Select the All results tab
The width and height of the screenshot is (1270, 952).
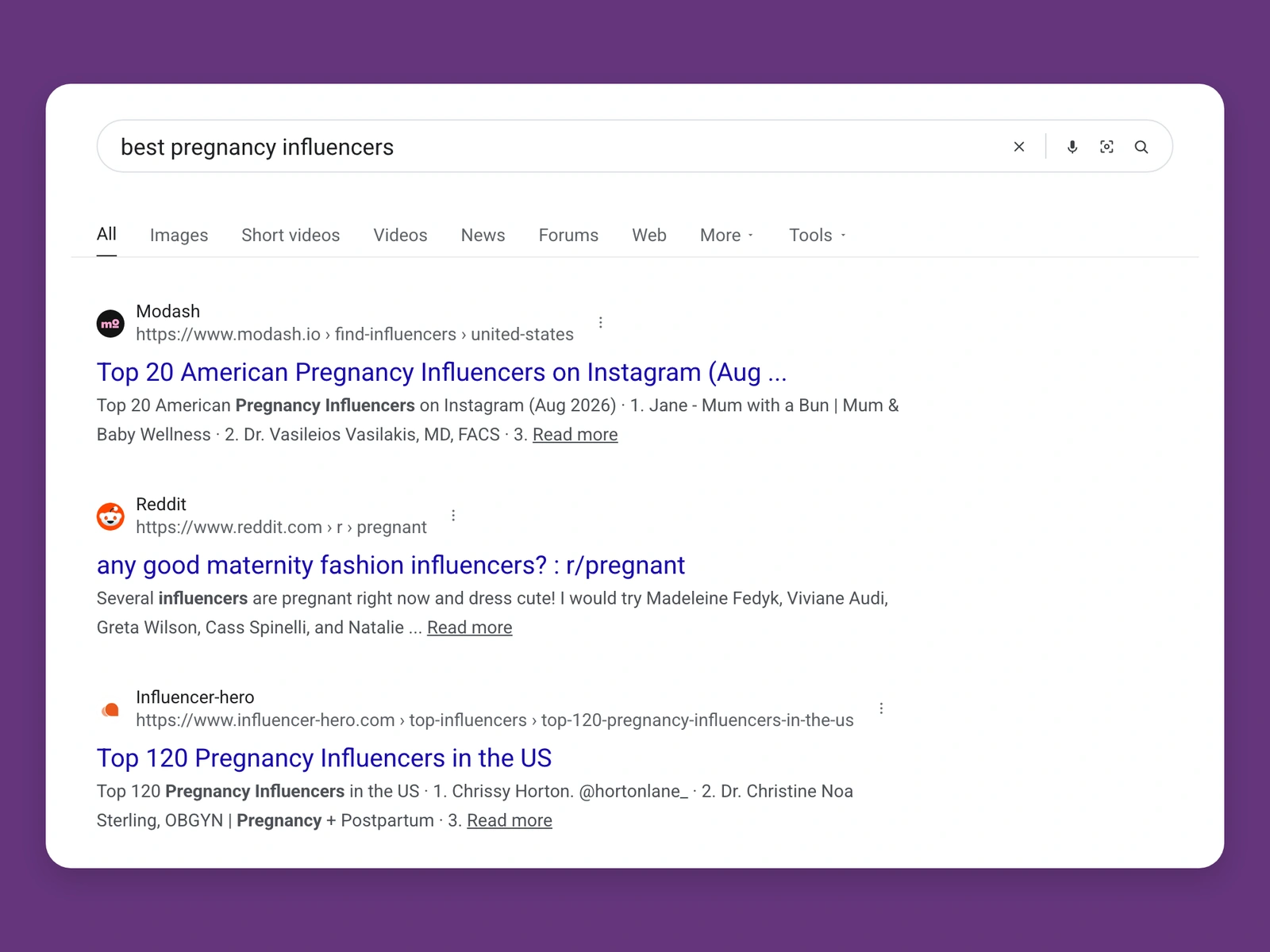point(106,234)
